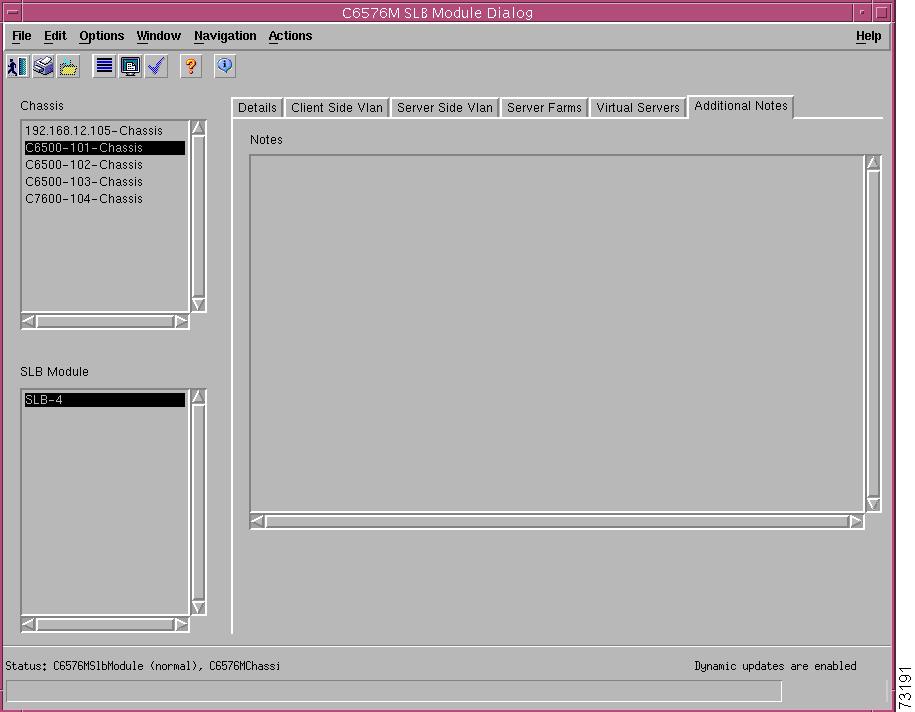This screenshot has height=712, width=915.
Task: Click the monitor toolbar icon
Action: pos(130,66)
